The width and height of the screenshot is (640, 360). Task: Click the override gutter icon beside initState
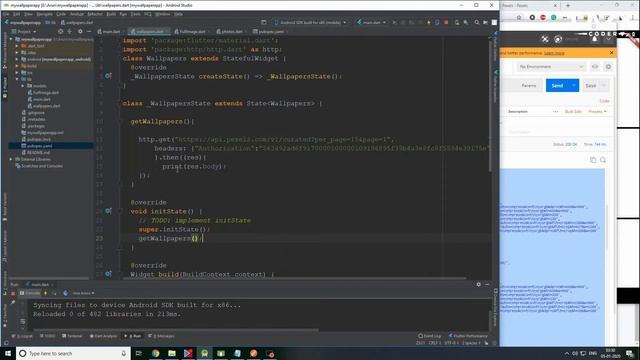tap(108, 211)
